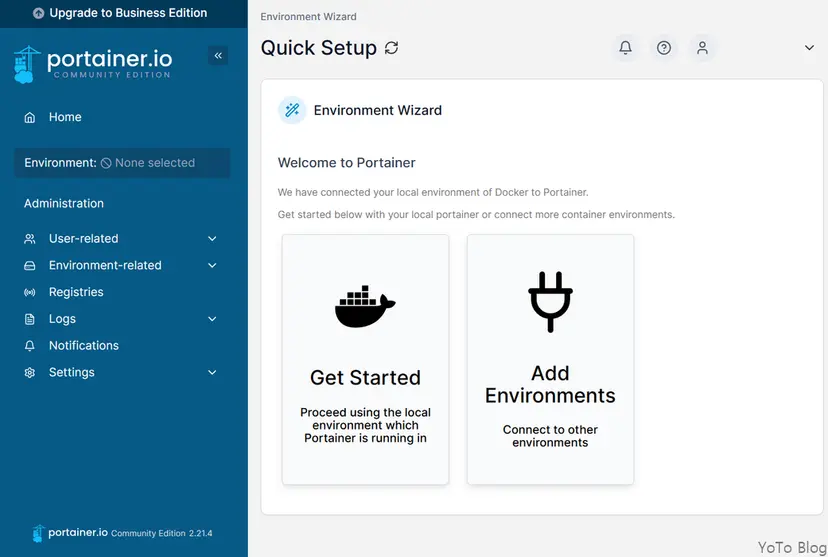Go to Registries
The image size is (828, 557).
tap(121, 292)
